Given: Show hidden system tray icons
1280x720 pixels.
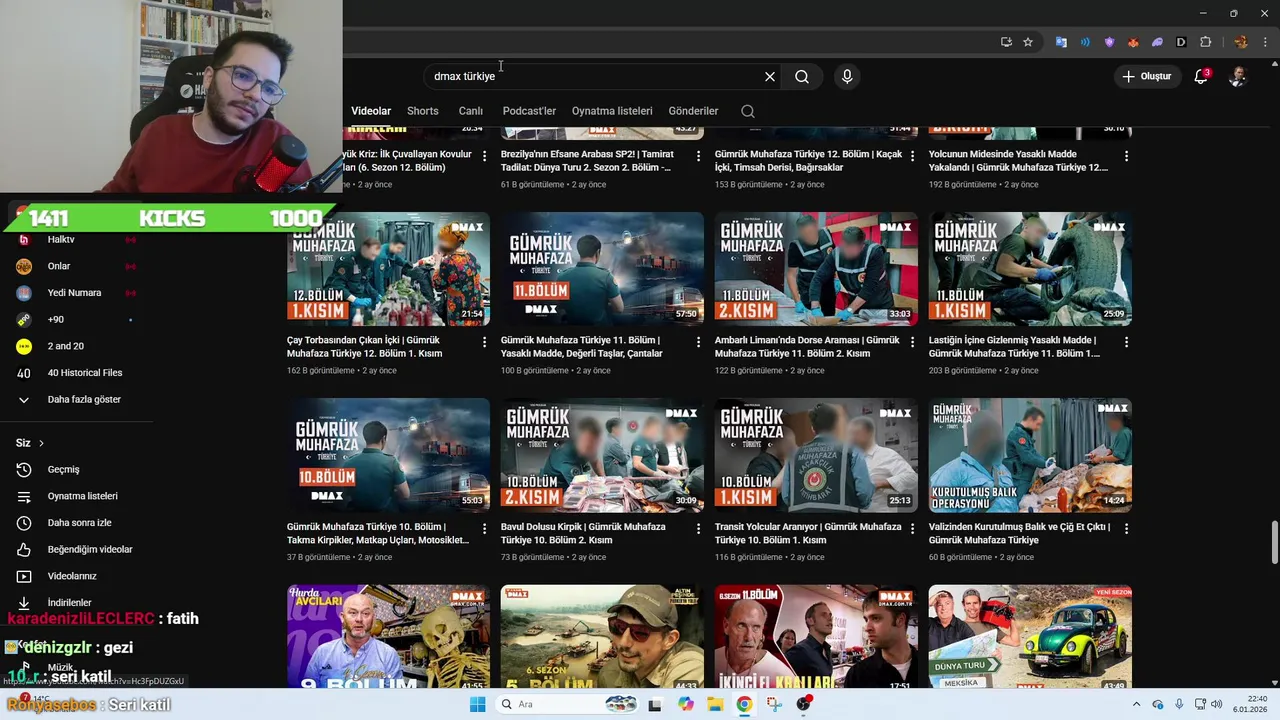Looking at the screenshot, I should tap(1137, 704).
